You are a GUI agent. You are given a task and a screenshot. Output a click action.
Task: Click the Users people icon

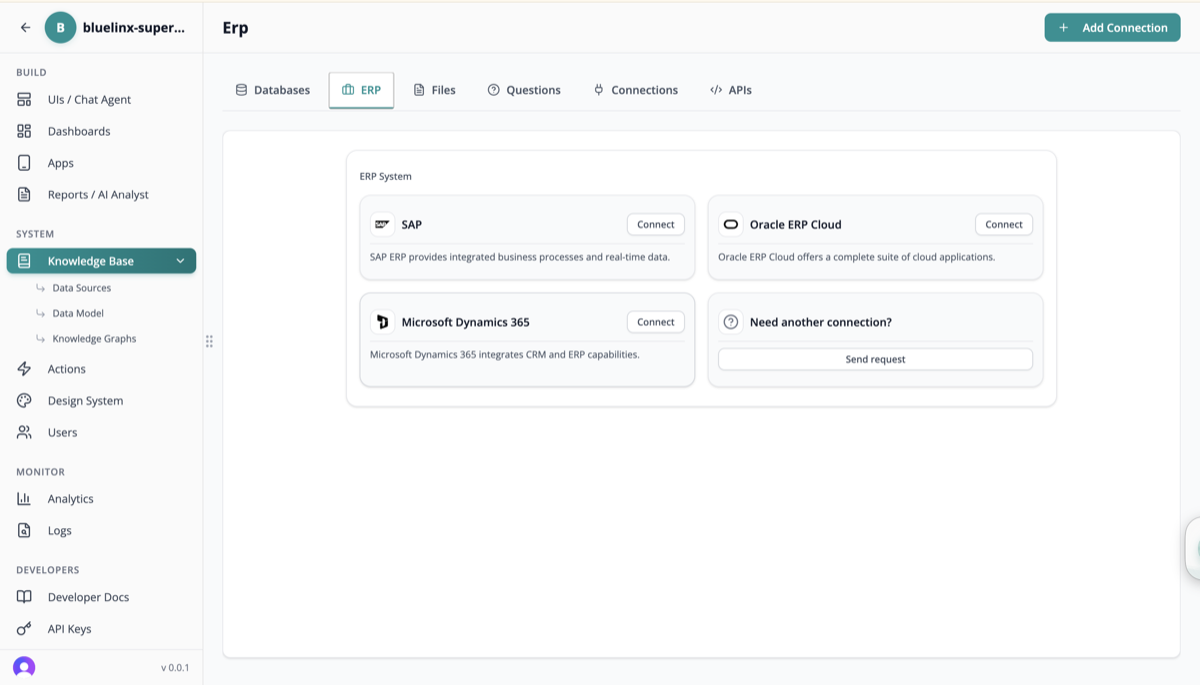point(24,433)
